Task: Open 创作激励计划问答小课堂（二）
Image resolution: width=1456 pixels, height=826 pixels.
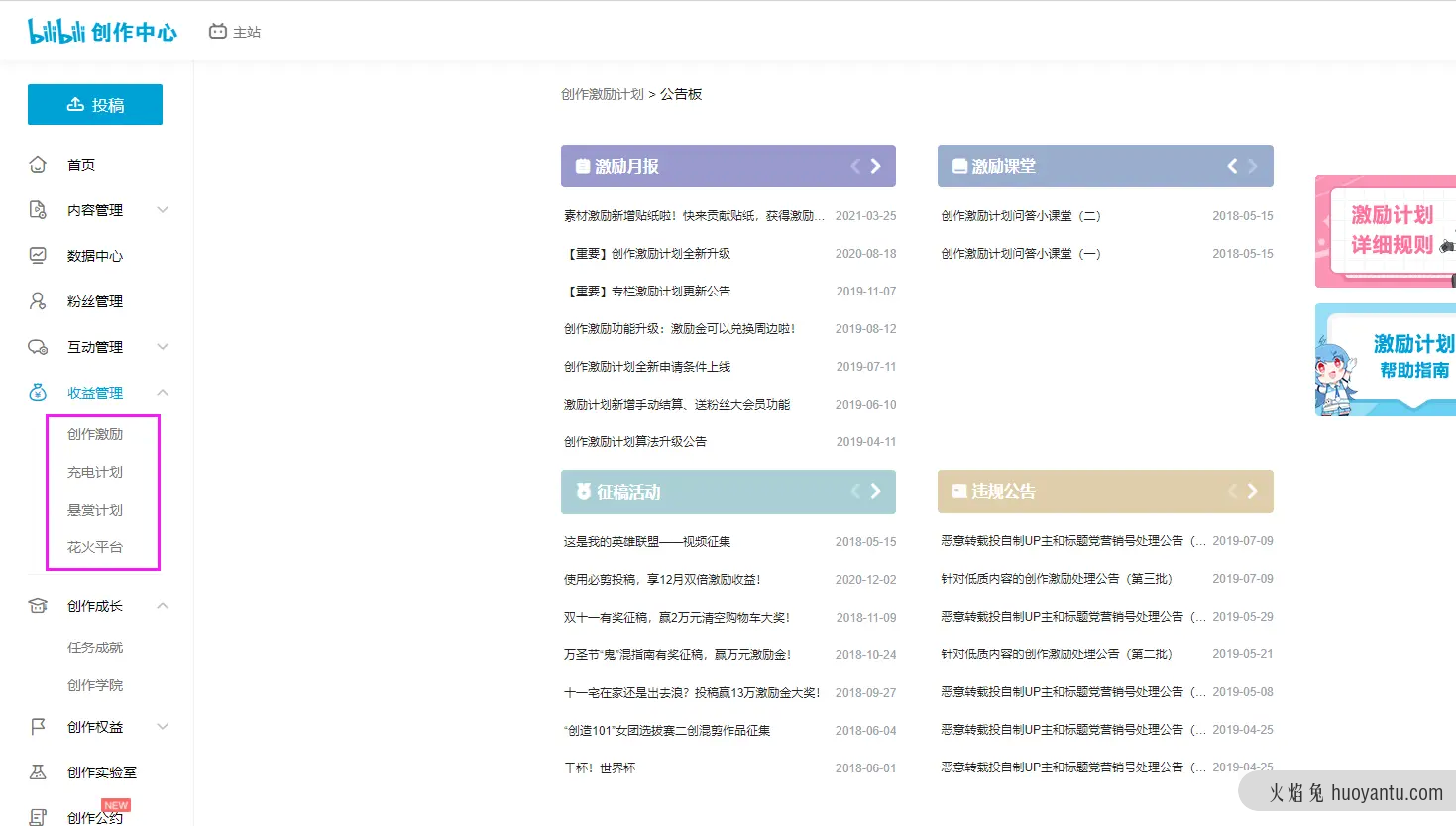Action: [x=1021, y=216]
